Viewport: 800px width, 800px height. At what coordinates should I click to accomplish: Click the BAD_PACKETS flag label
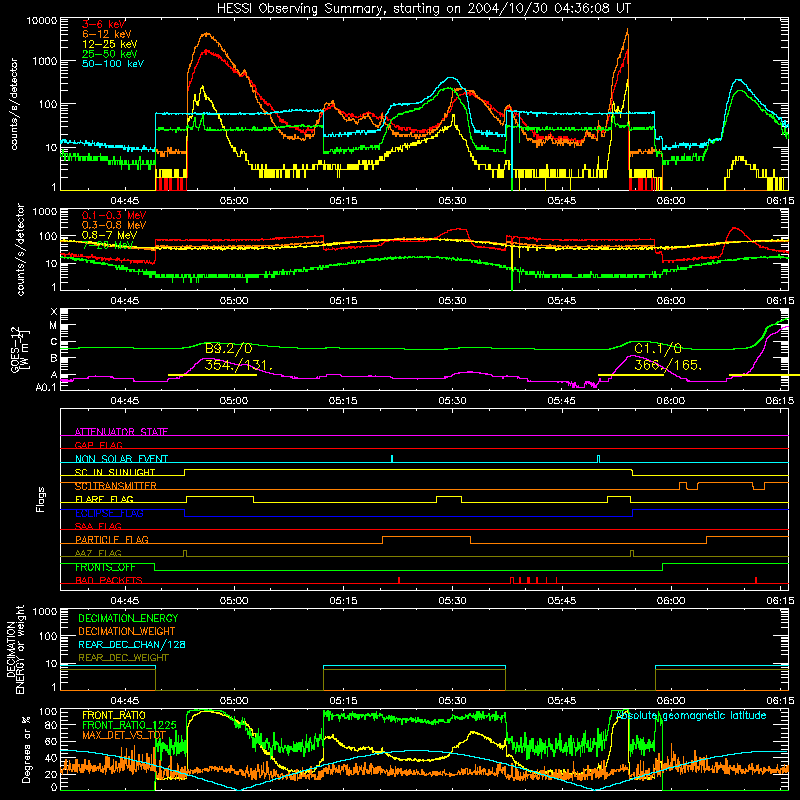(x=109, y=580)
